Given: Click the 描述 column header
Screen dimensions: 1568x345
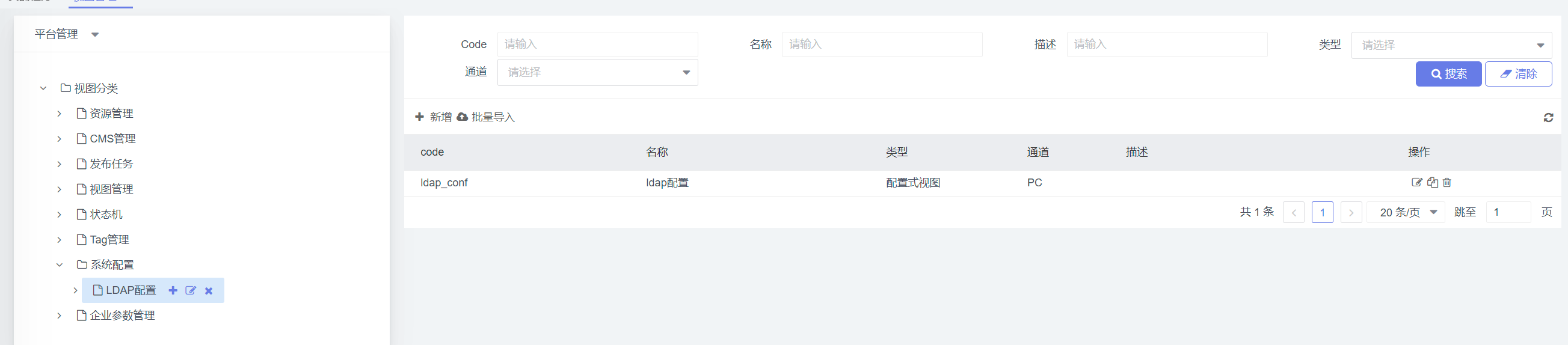Looking at the screenshot, I should (x=1136, y=152).
